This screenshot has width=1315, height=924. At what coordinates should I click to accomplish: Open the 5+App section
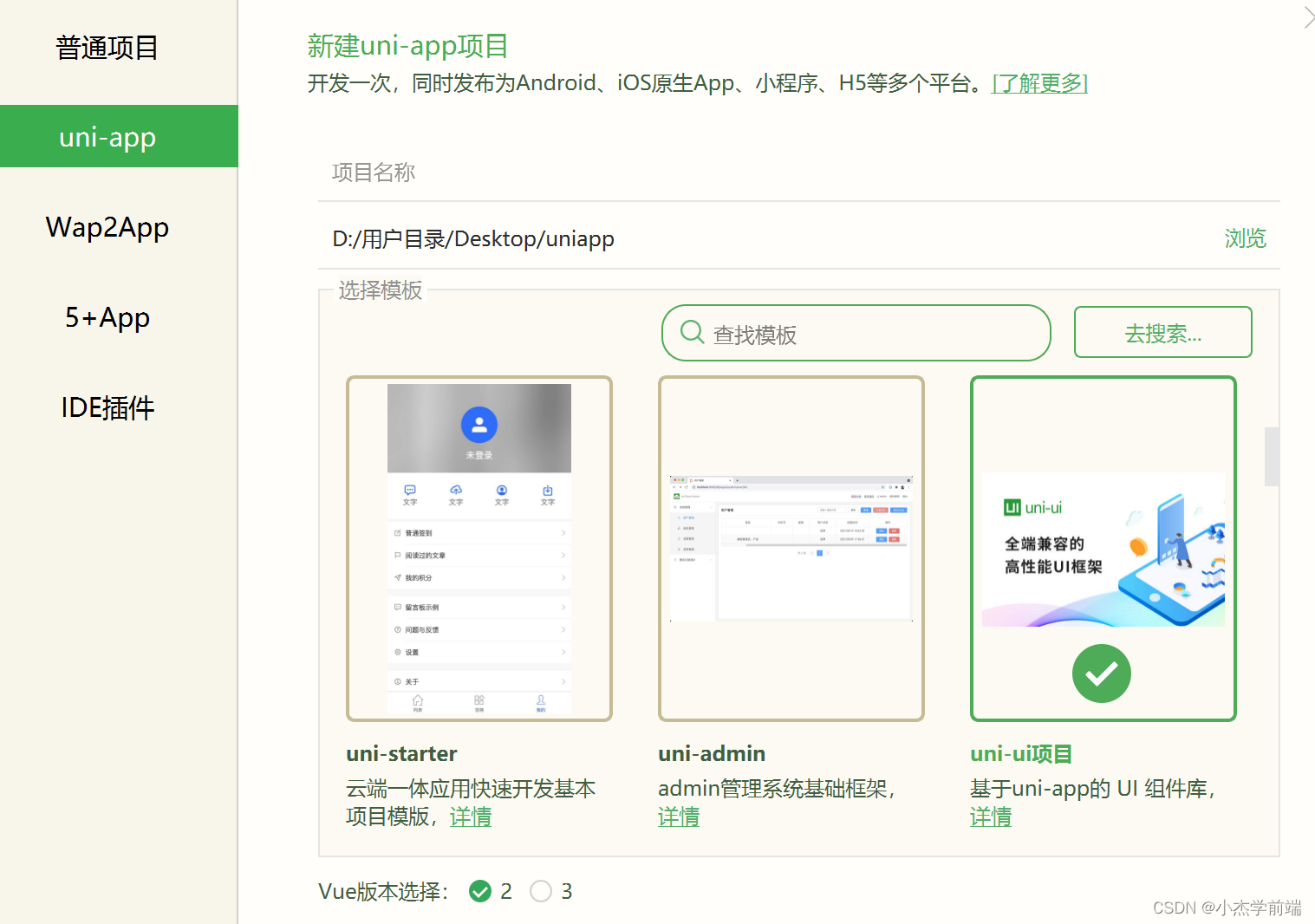(107, 317)
